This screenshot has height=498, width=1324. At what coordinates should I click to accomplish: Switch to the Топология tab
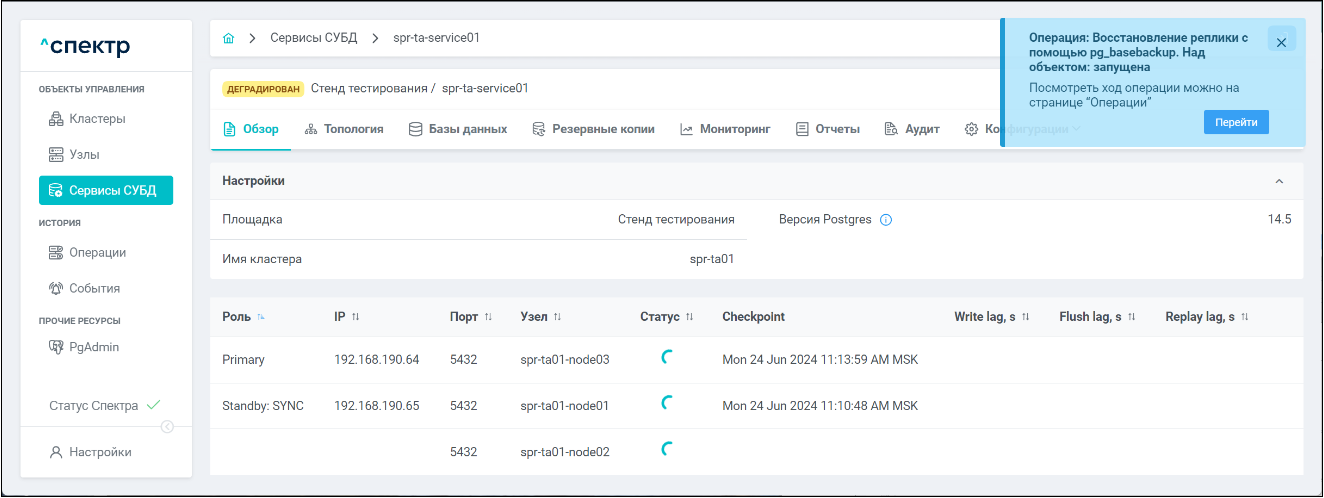point(344,129)
